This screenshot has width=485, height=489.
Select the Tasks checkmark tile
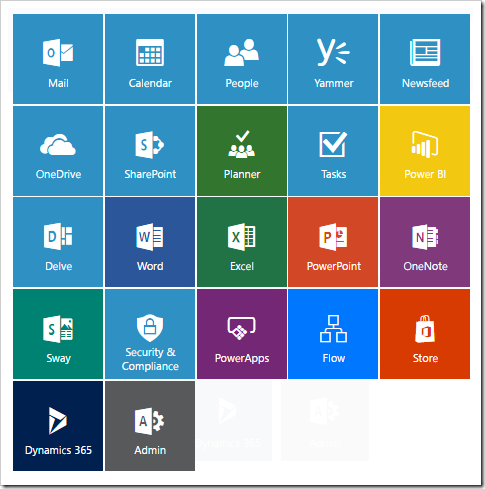pyautogui.click(x=333, y=151)
